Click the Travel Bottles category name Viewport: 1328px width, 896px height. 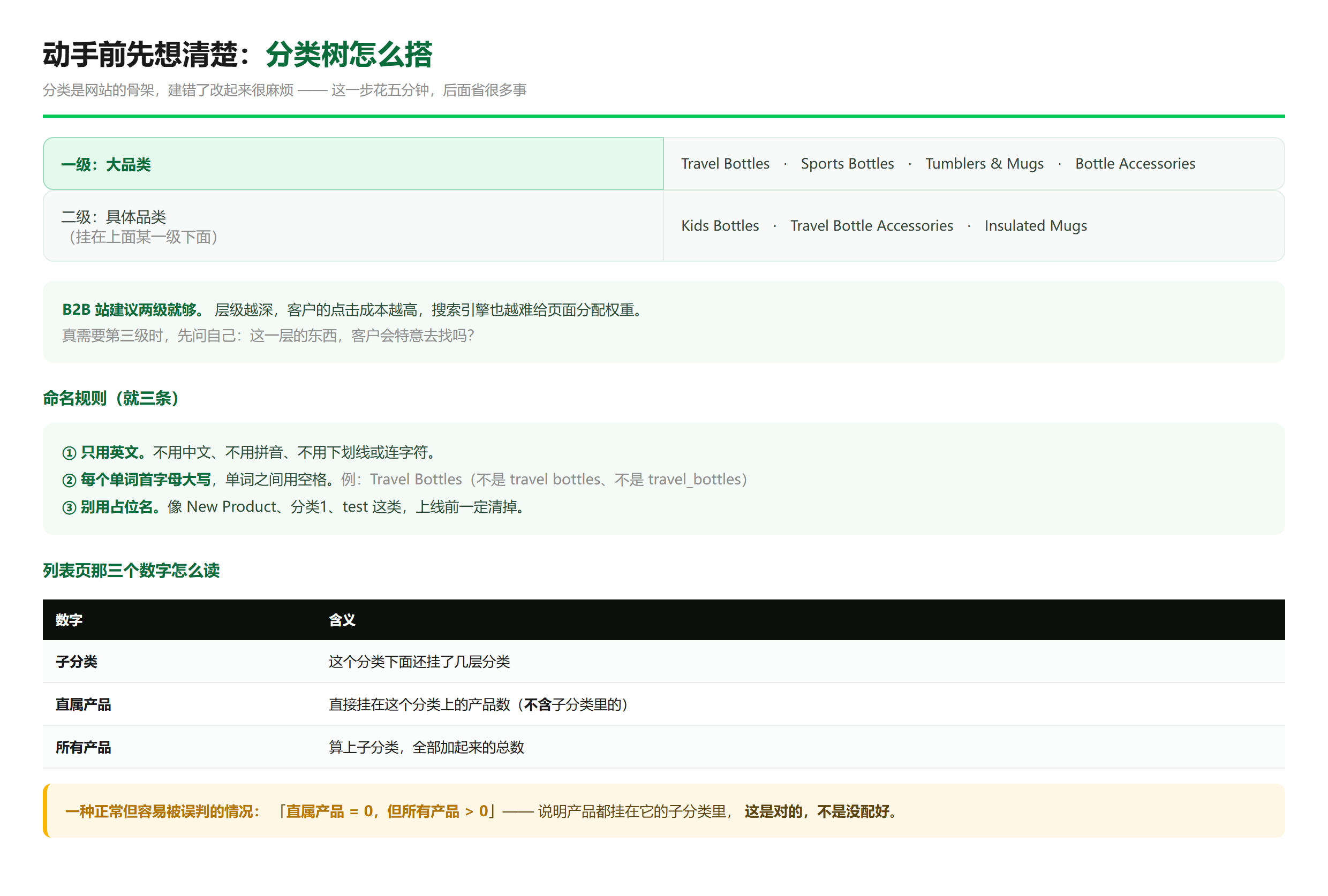pyautogui.click(x=725, y=164)
